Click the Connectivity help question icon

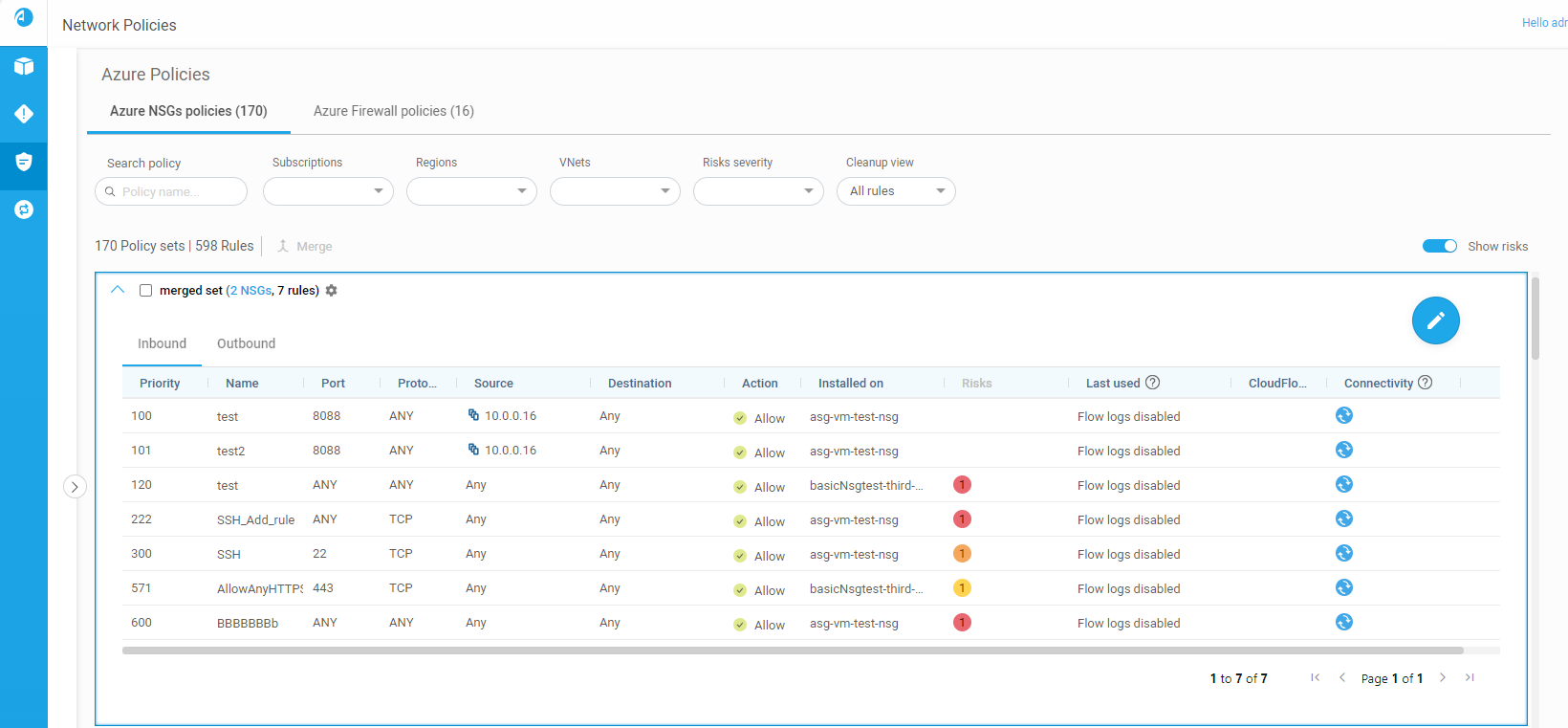pyautogui.click(x=1426, y=383)
